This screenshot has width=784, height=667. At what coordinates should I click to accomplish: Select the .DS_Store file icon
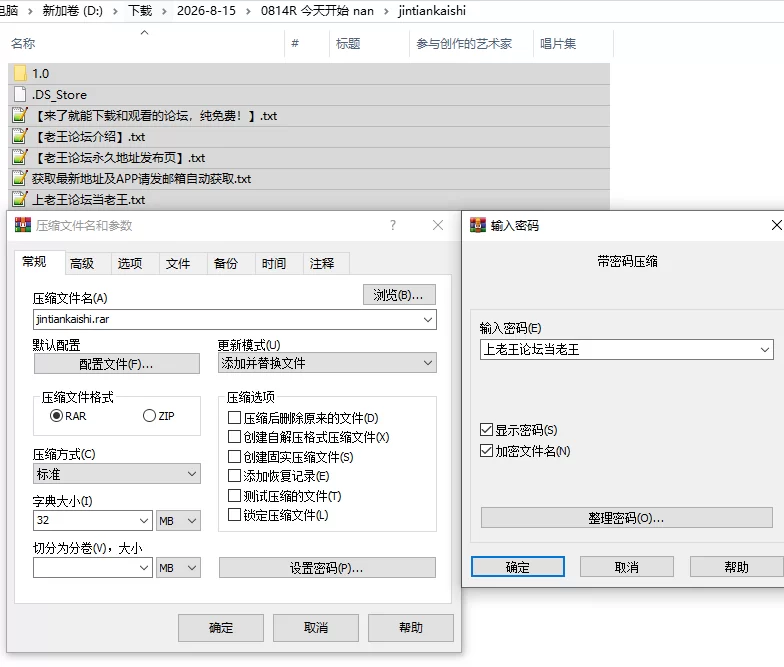tap(20, 94)
